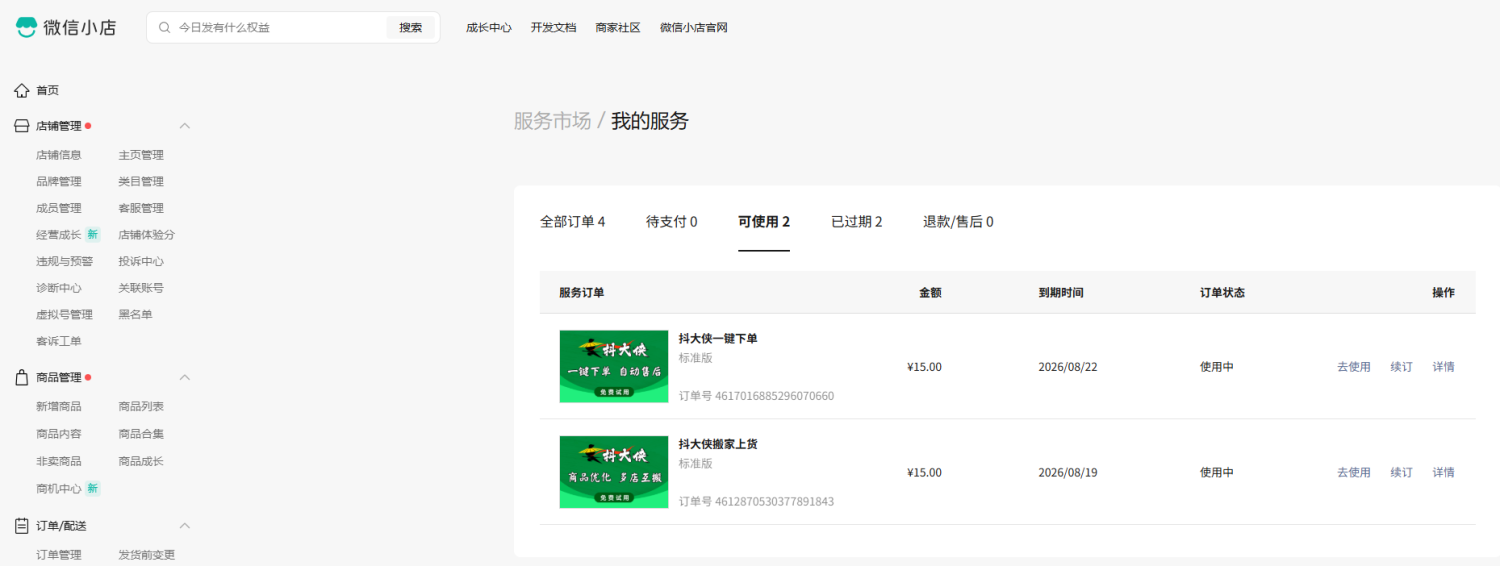
Task: Open 经营成长 in the sidebar
Action: click(59, 235)
